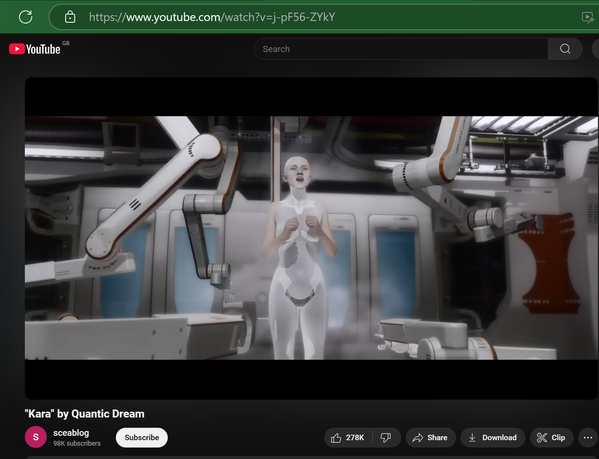Open the sceablog channel avatar

36,437
